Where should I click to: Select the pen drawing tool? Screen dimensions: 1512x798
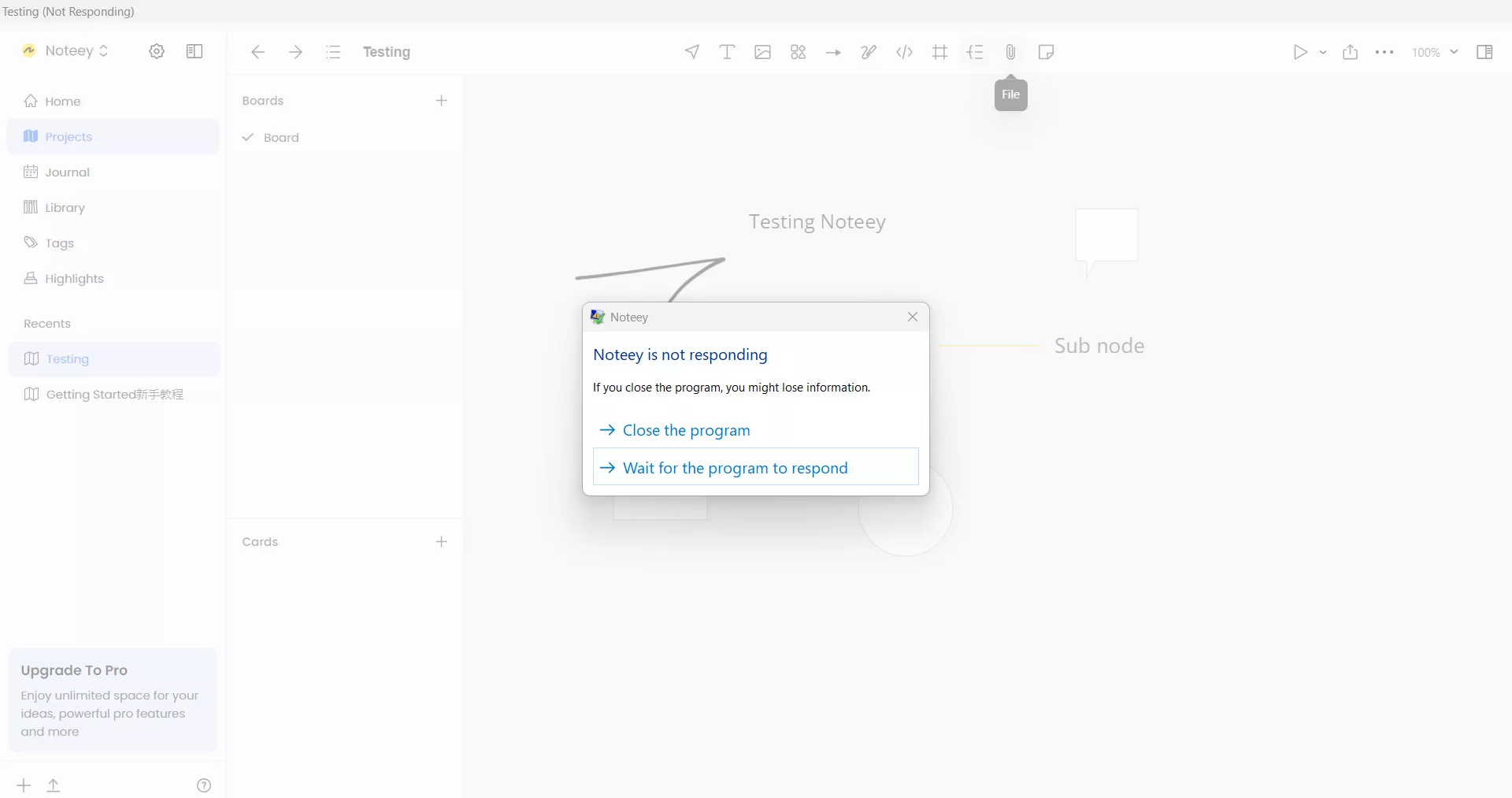pos(869,52)
